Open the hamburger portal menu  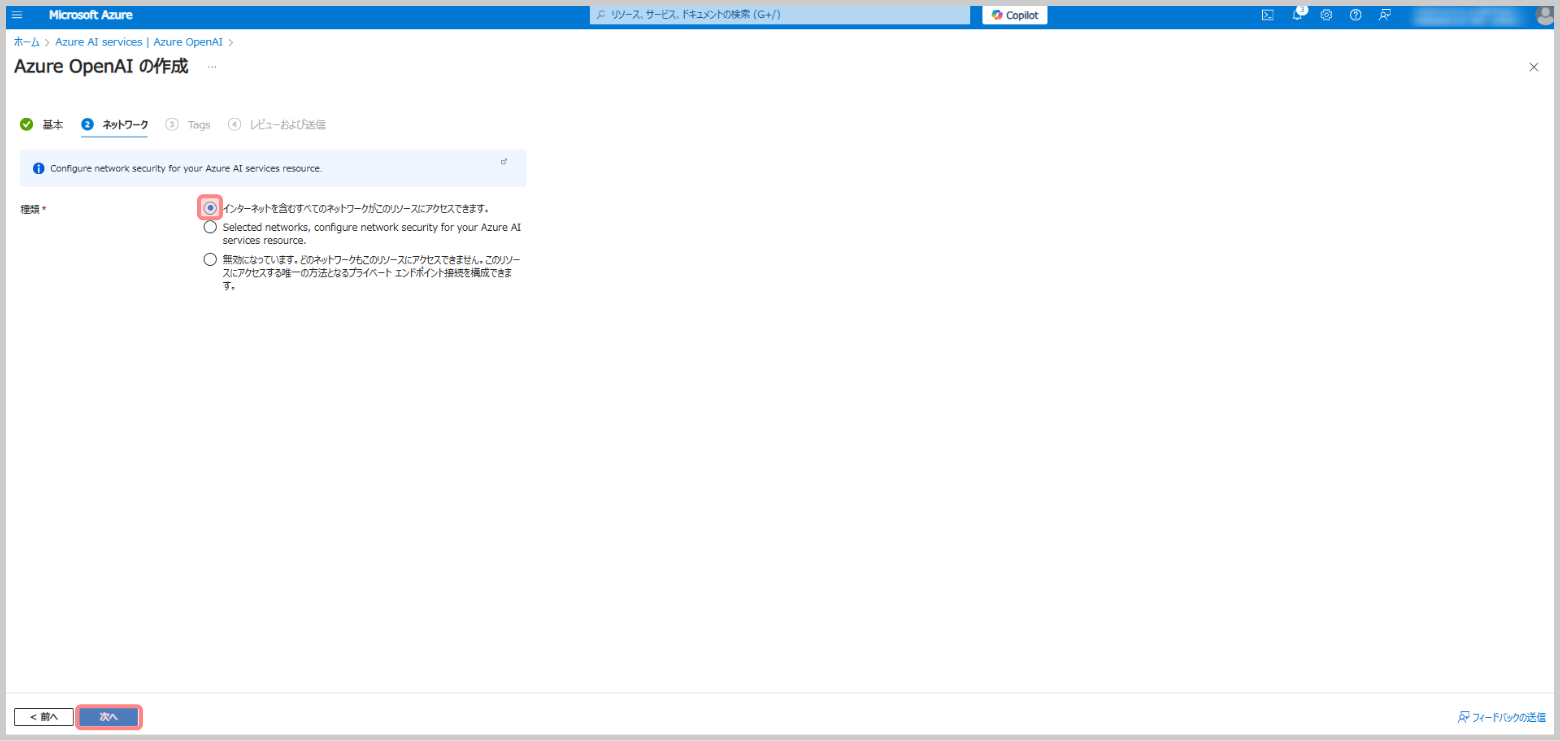[x=17, y=15]
